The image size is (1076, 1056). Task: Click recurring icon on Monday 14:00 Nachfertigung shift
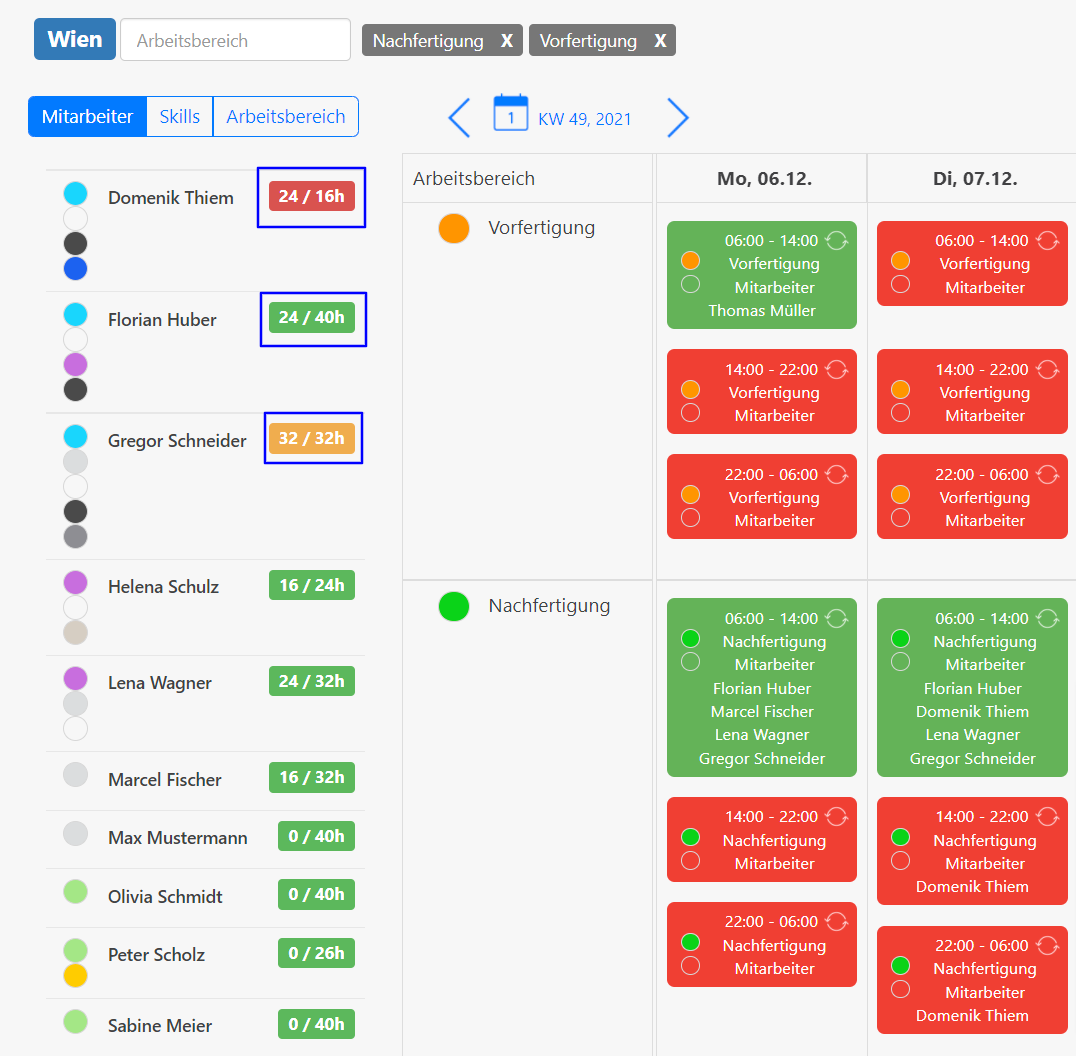click(837, 816)
